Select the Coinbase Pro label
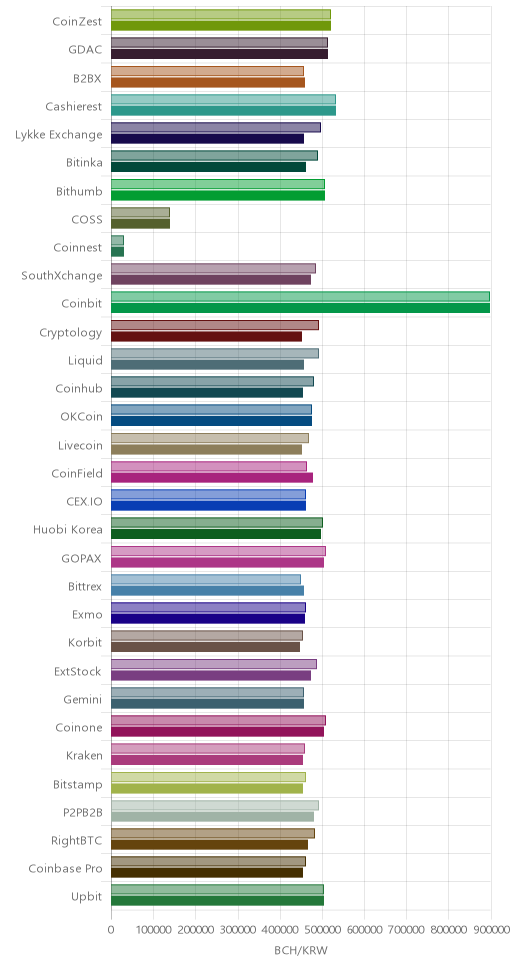 [65, 868]
